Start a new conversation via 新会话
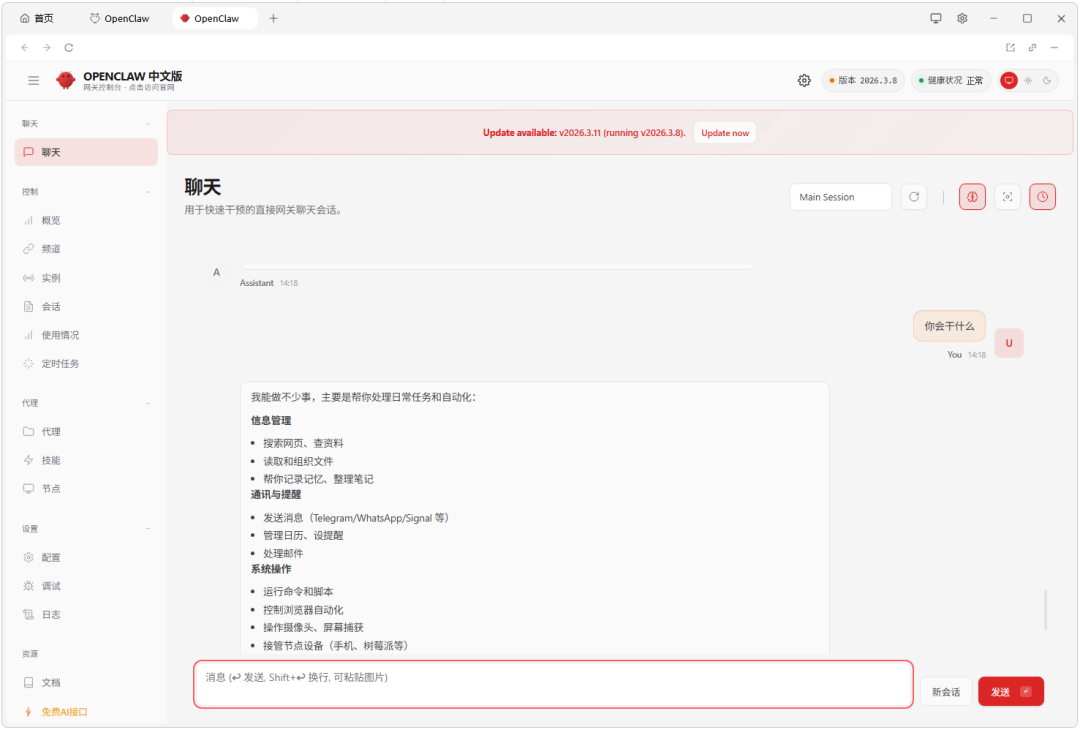Image resolution: width=1080 pixels, height=730 pixels. coord(946,691)
